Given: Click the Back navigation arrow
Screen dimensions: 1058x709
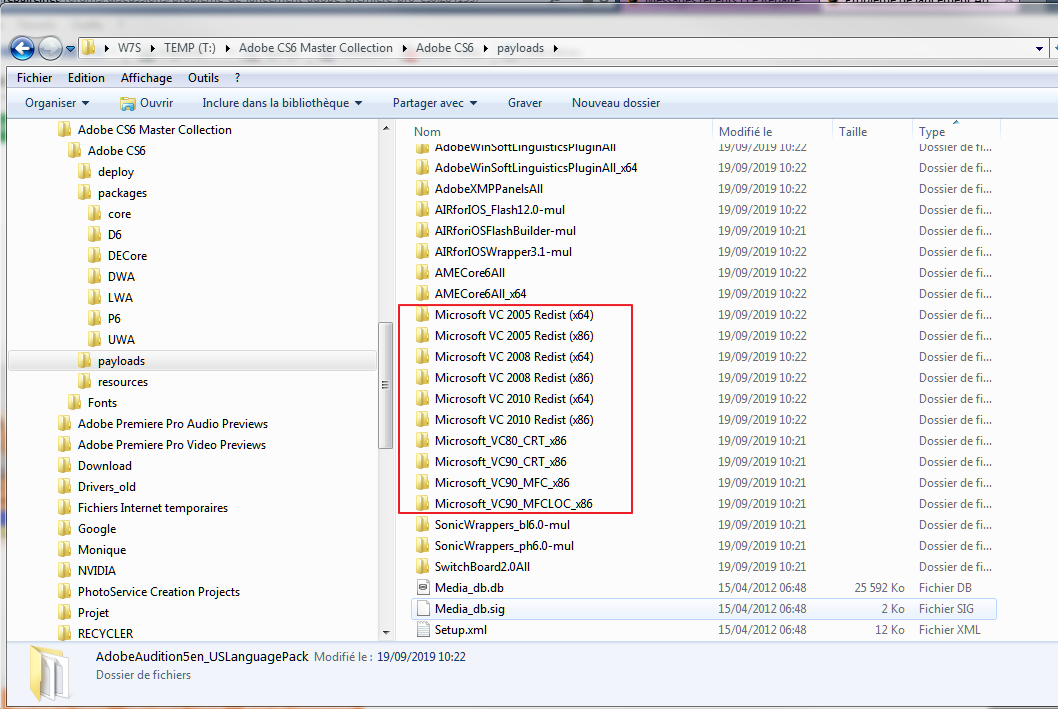Looking at the screenshot, I should click(22, 49).
